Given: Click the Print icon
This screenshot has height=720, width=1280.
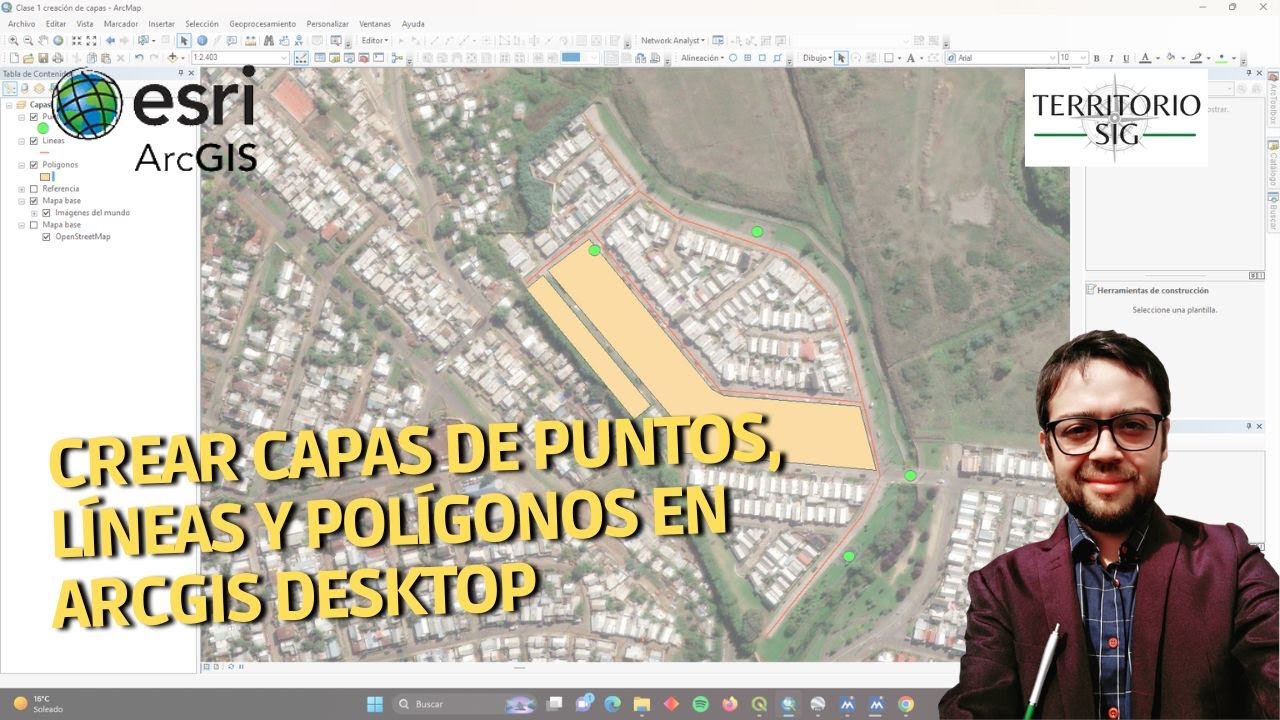Looking at the screenshot, I should click(58, 58).
